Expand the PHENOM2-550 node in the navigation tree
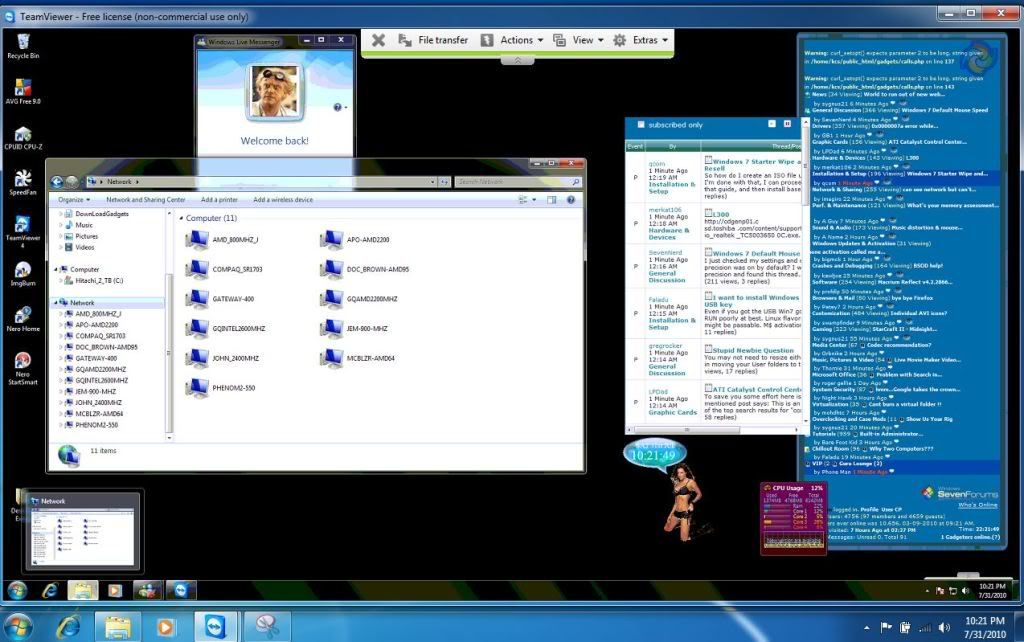1024x642 pixels. (61, 425)
